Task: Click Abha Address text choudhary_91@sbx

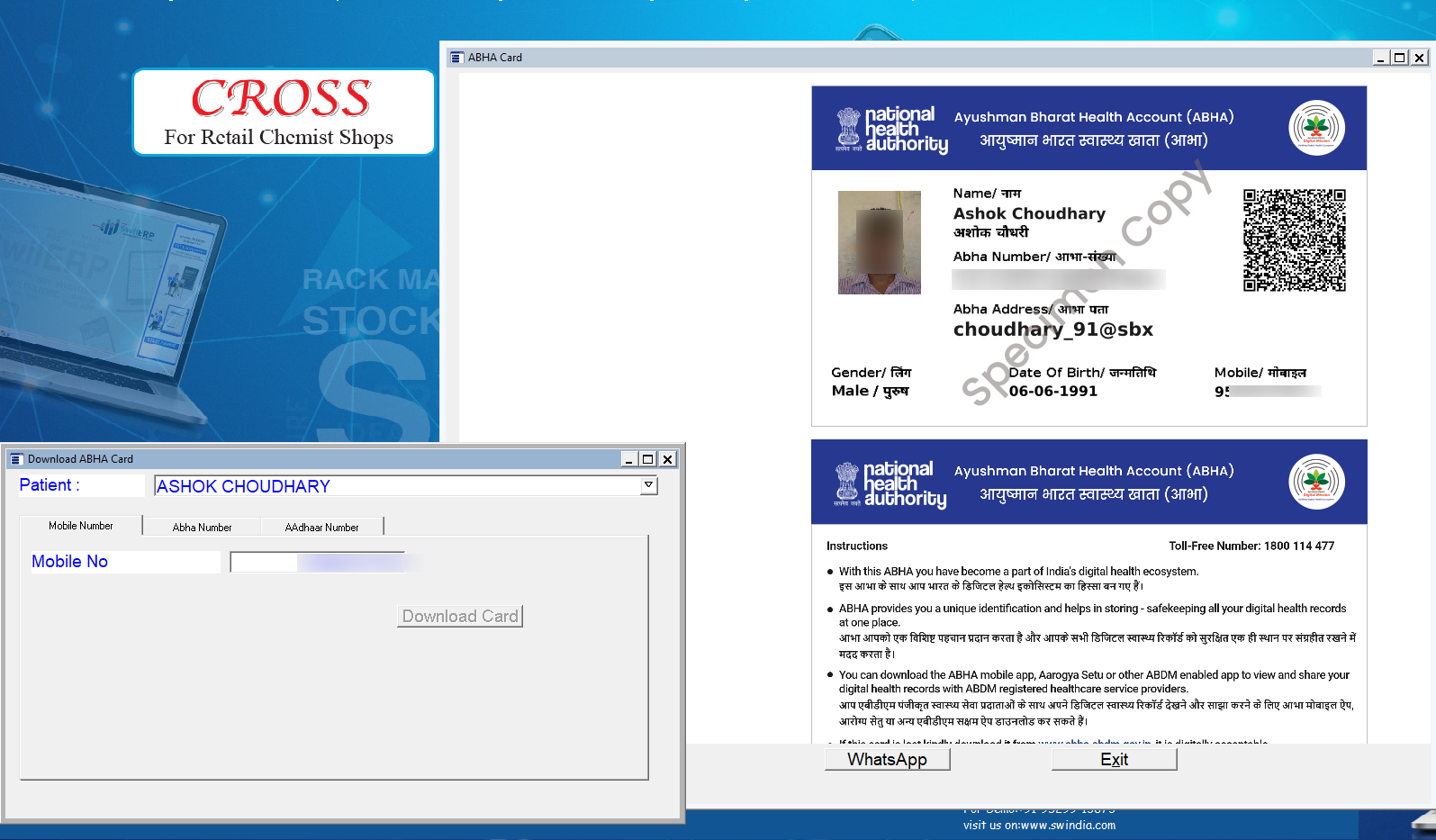Action: coord(1053,330)
